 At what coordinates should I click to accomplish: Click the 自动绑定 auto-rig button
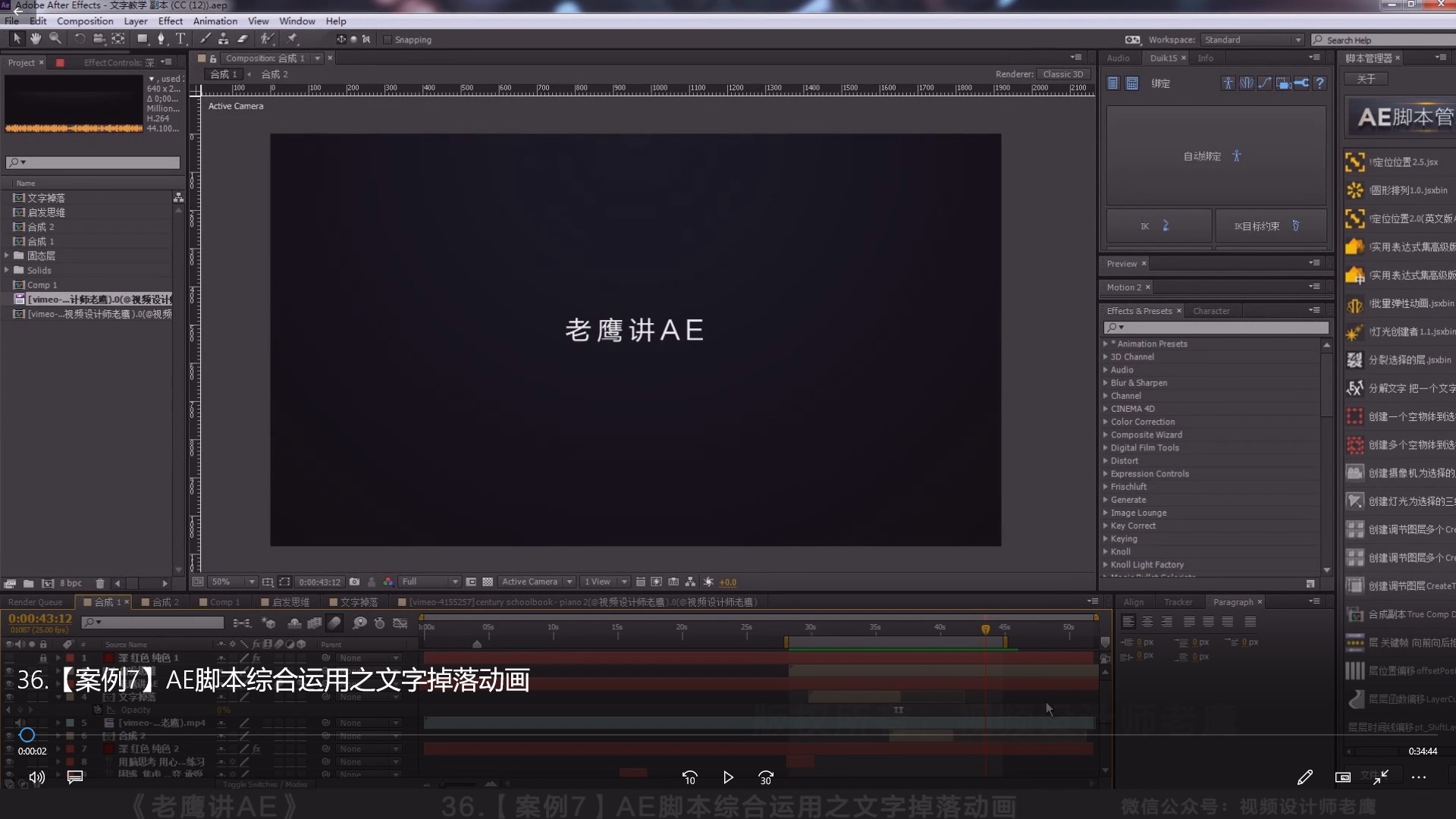click(x=1215, y=156)
